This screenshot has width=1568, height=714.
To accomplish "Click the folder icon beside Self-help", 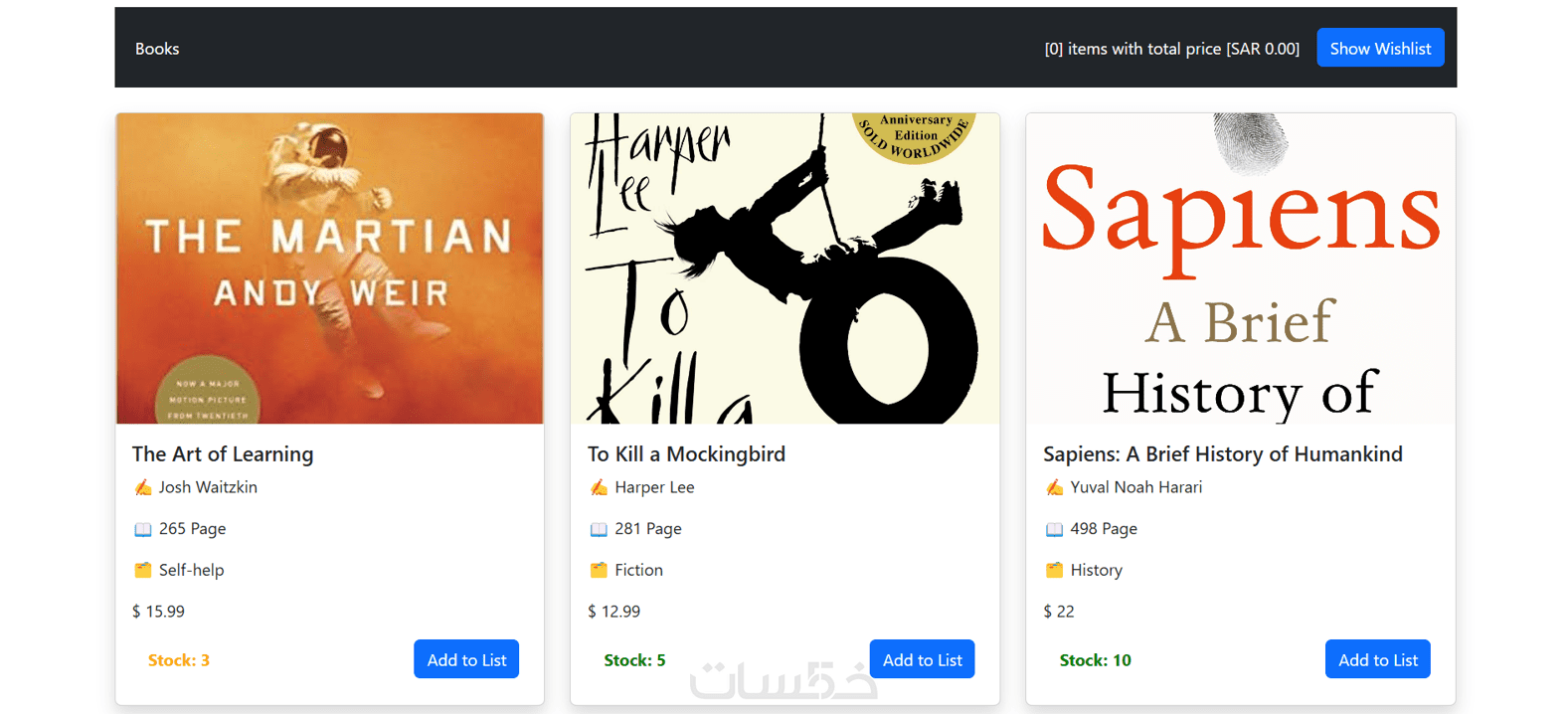I will pos(143,570).
